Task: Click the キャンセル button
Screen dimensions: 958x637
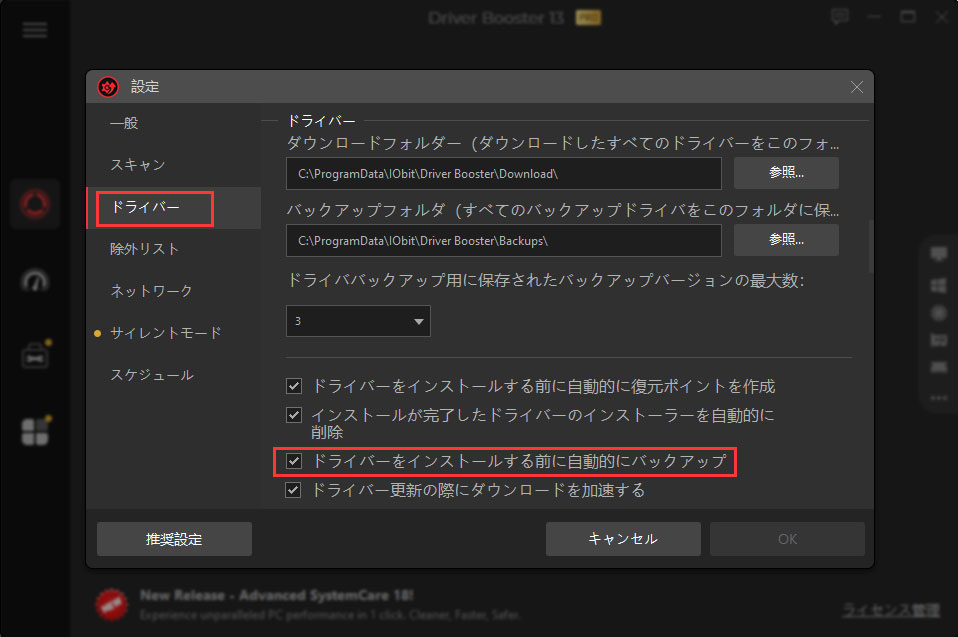Action: coord(623,539)
